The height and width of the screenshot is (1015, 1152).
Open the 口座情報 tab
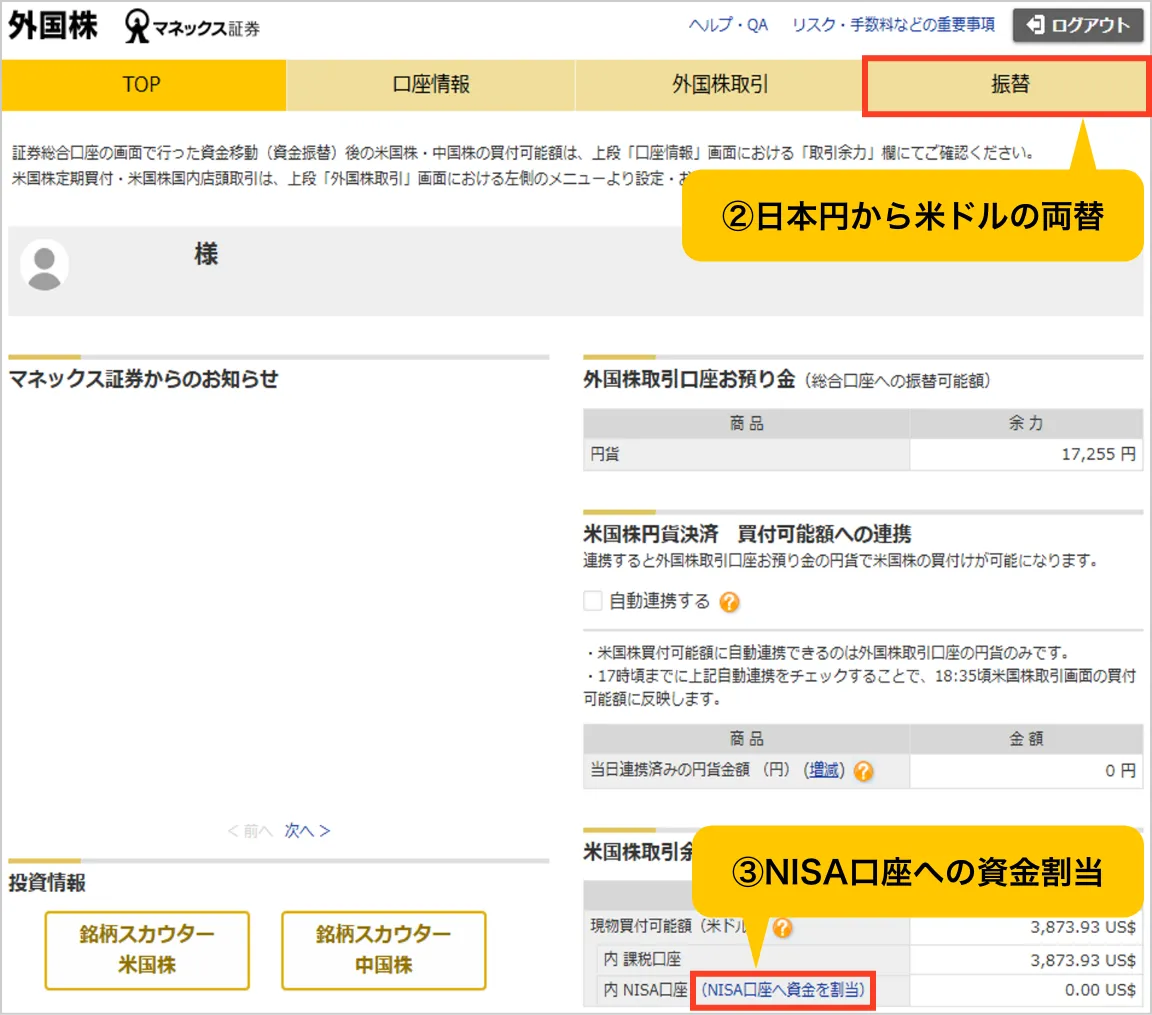pyautogui.click(x=430, y=85)
